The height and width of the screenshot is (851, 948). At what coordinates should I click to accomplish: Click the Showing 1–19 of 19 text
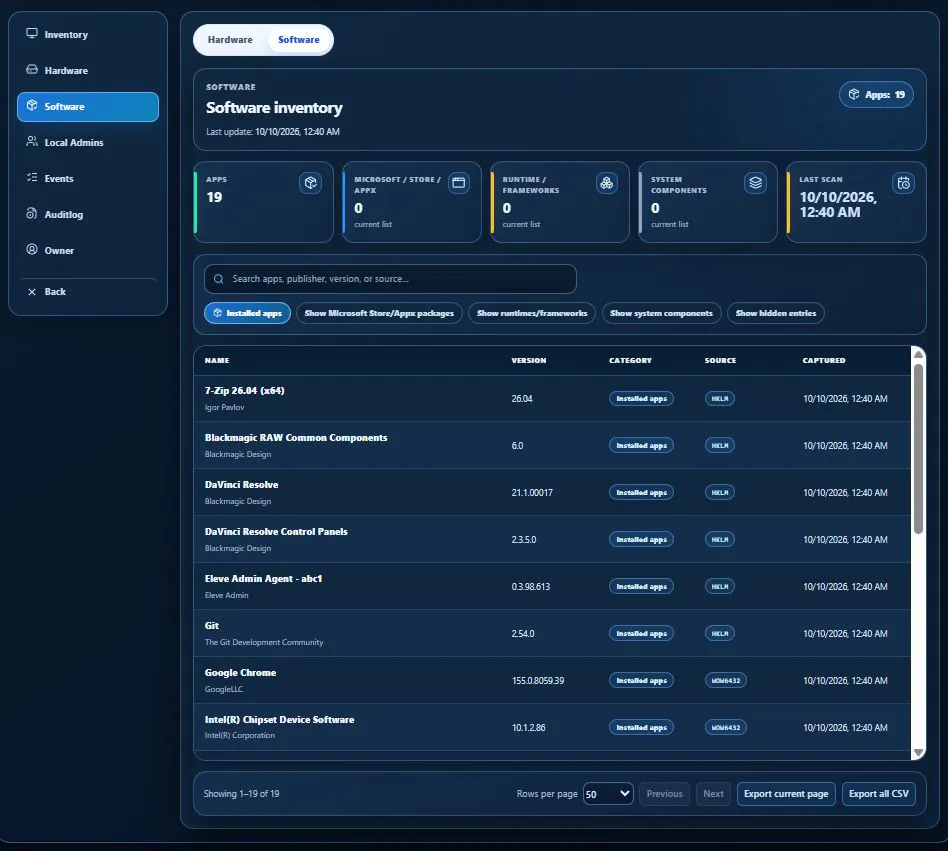pos(241,794)
